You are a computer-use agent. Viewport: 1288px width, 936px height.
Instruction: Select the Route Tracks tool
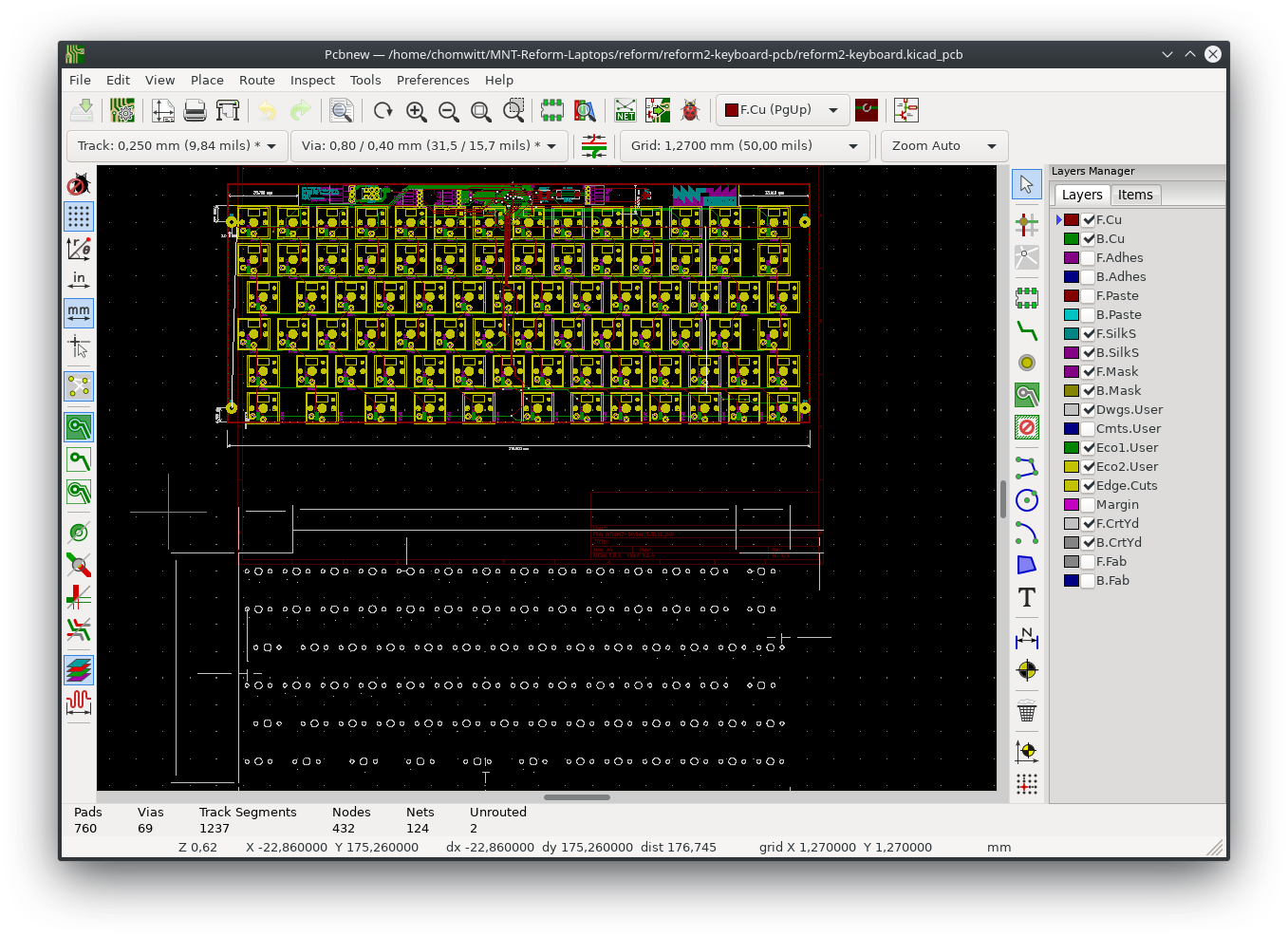tap(1026, 330)
